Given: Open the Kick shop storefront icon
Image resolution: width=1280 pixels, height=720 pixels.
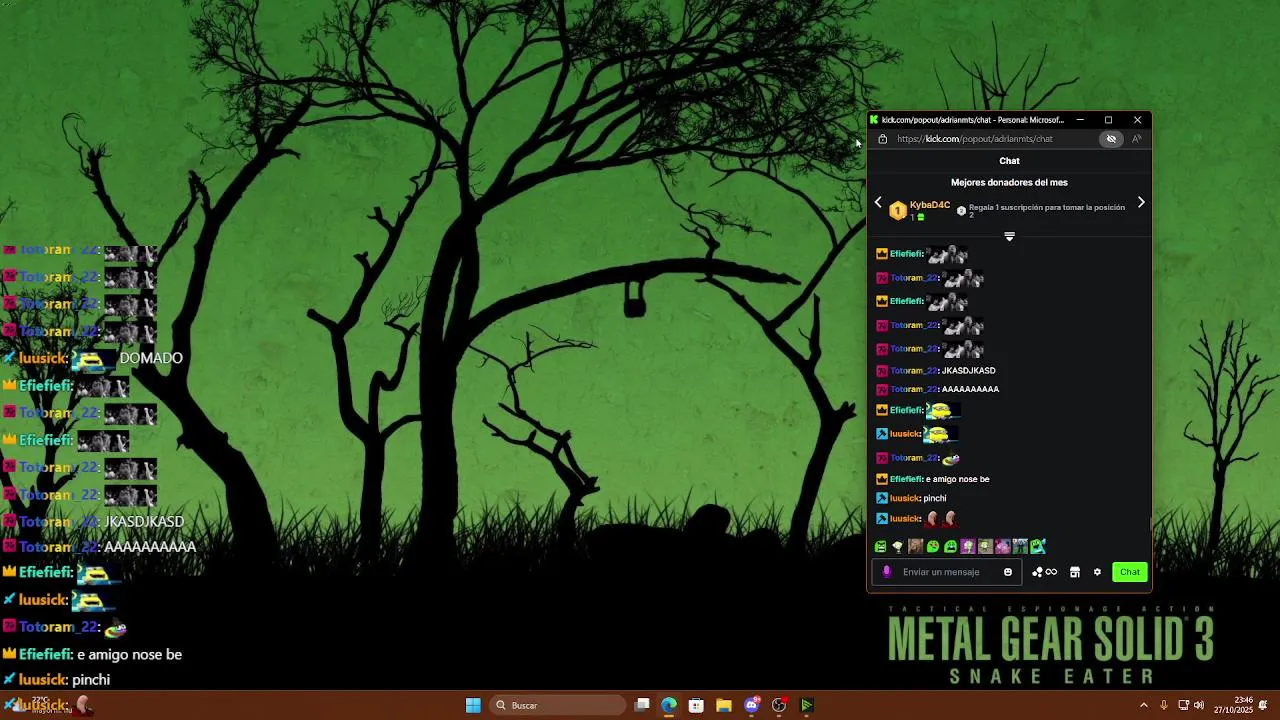Looking at the screenshot, I should (x=1075, y=572).
